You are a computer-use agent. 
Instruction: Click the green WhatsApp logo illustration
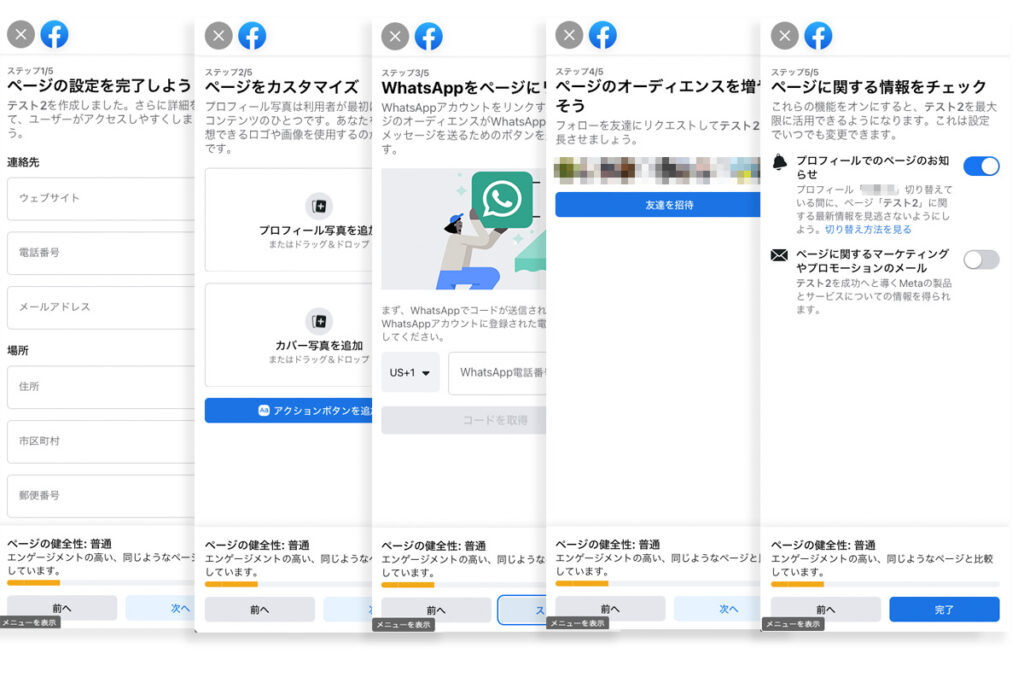[502, 200]
